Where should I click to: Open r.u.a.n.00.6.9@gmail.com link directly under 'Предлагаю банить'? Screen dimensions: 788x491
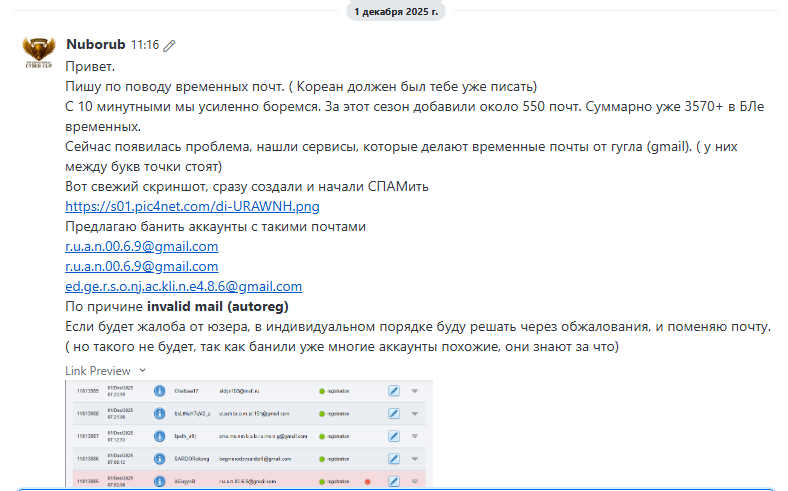pos(142,246)
